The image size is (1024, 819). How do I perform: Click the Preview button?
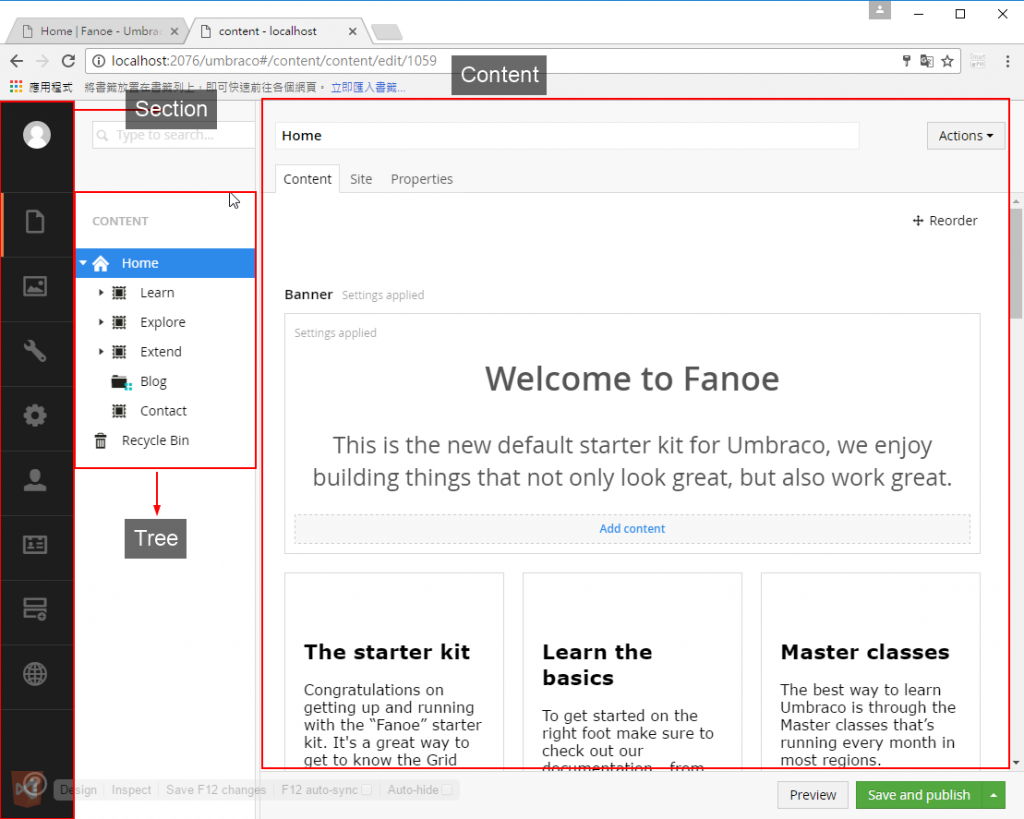click(812, 795)
